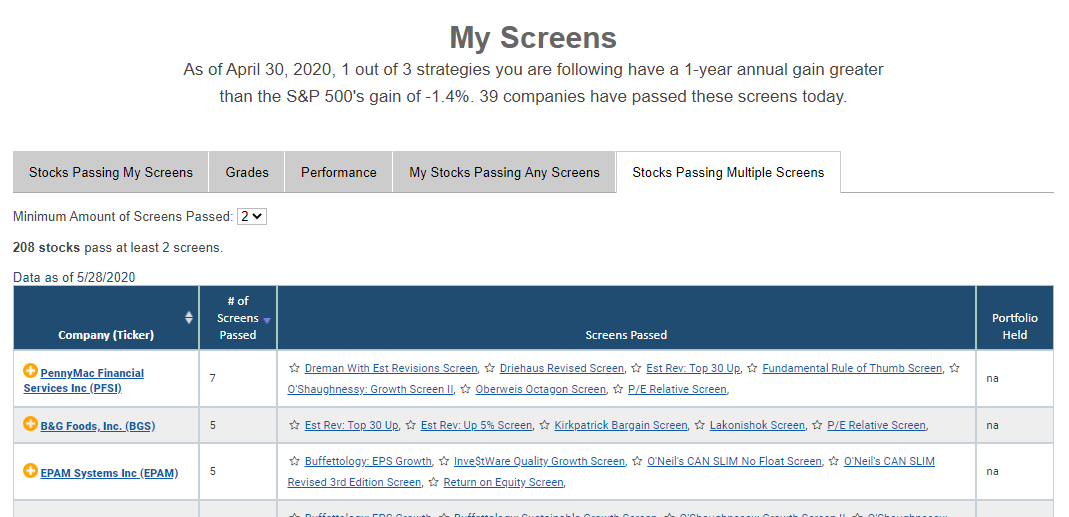Open Inve$tWare Quality Growth Screen link
1069x517 pixels.
click(x=539, y=461)
